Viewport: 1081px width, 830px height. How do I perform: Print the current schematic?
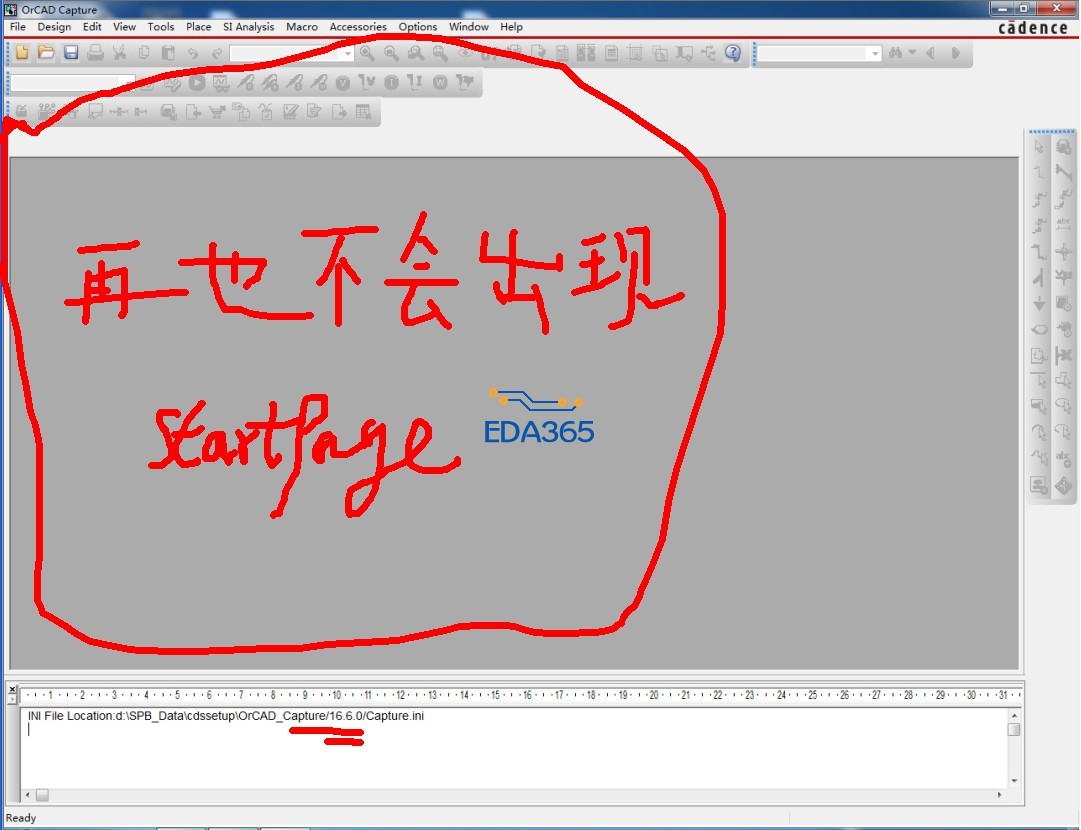[95, 53]
